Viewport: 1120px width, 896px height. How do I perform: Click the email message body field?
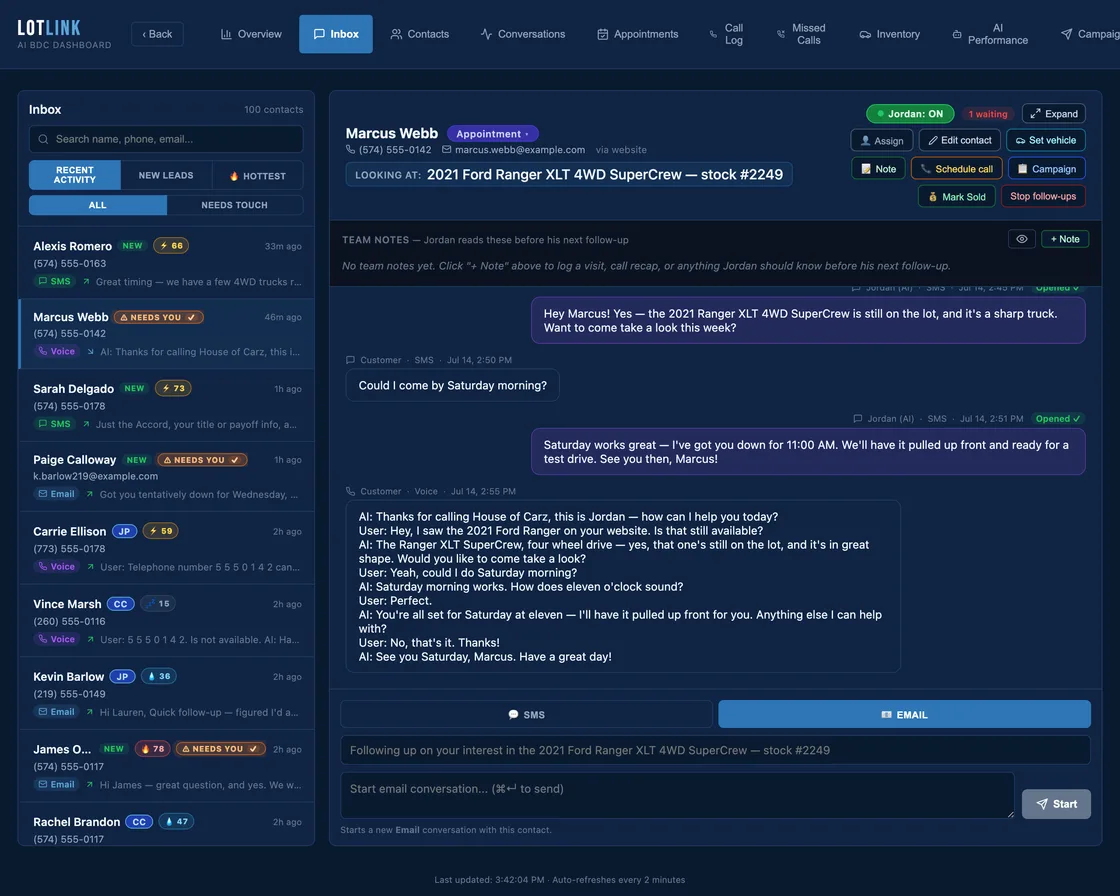(678, 795)
